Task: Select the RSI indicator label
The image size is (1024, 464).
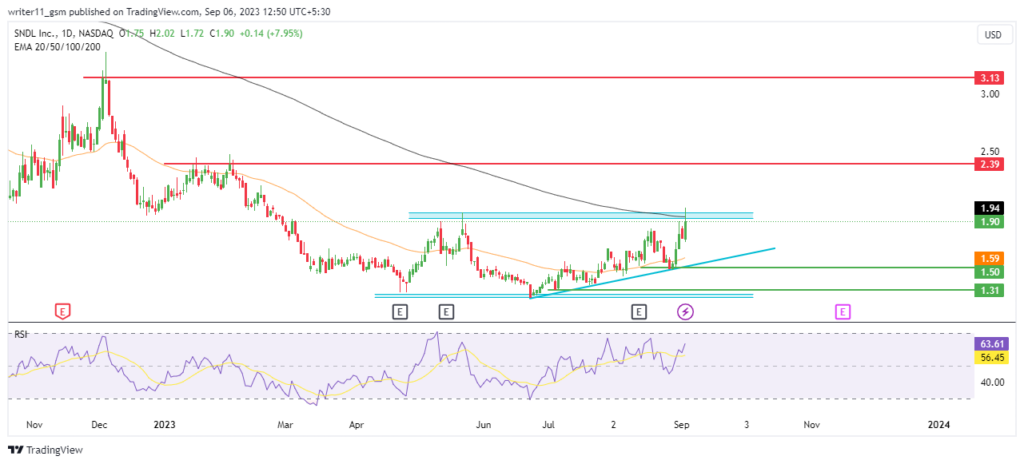Action: (x=20, y=334)
